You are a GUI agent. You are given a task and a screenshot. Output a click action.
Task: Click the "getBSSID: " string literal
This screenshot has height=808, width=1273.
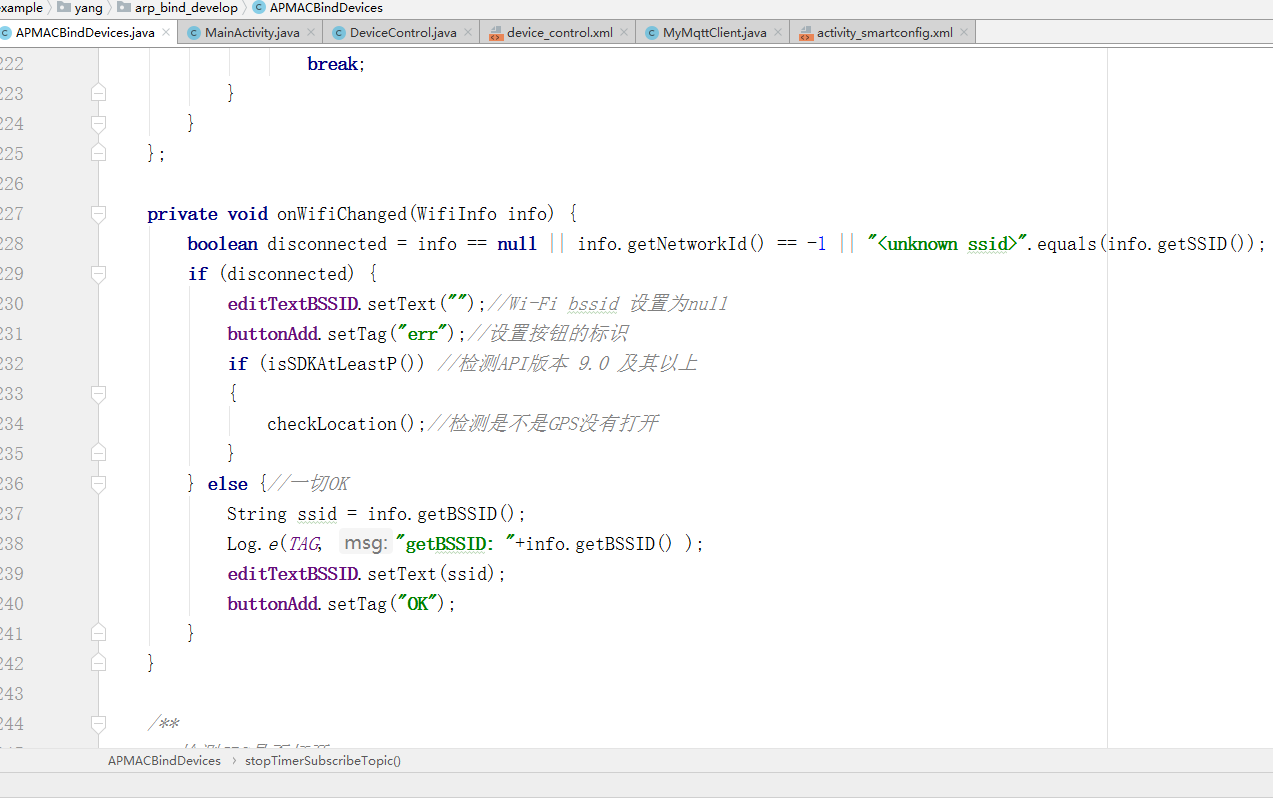[455, 544]
